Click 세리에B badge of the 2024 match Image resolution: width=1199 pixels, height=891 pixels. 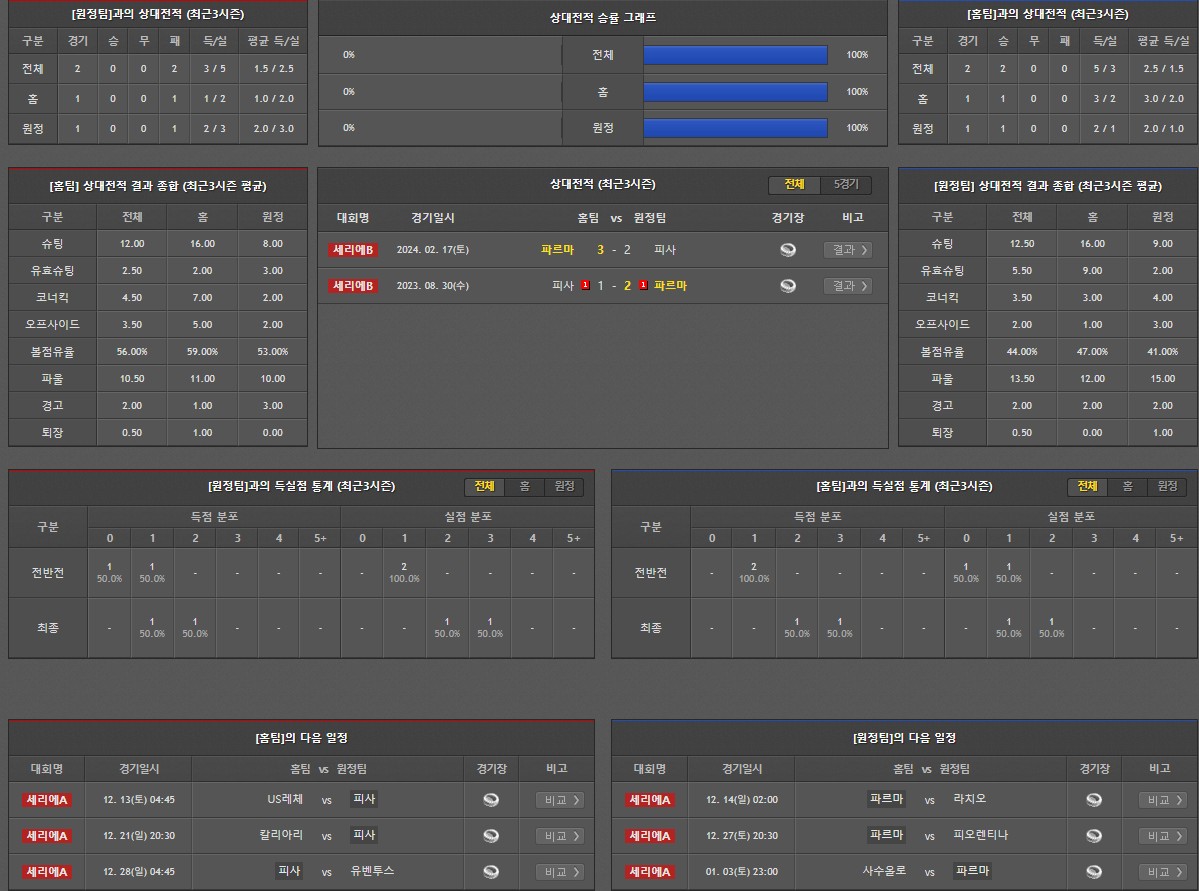tap(353, 250)
